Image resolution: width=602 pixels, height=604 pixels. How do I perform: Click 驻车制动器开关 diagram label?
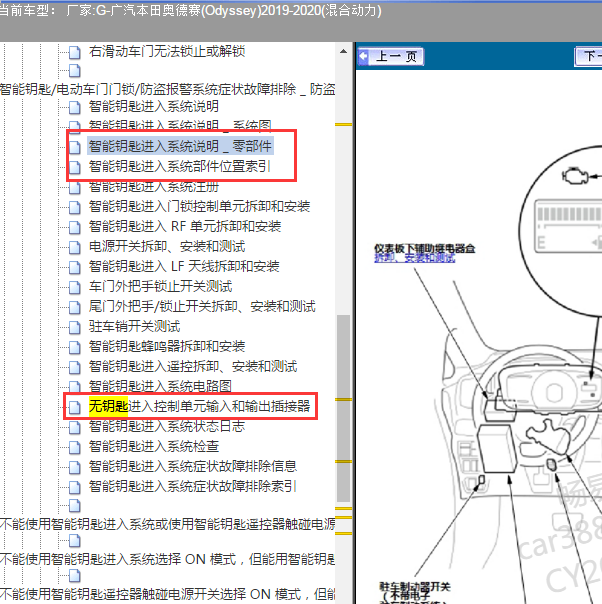click(x=415, y=587)
